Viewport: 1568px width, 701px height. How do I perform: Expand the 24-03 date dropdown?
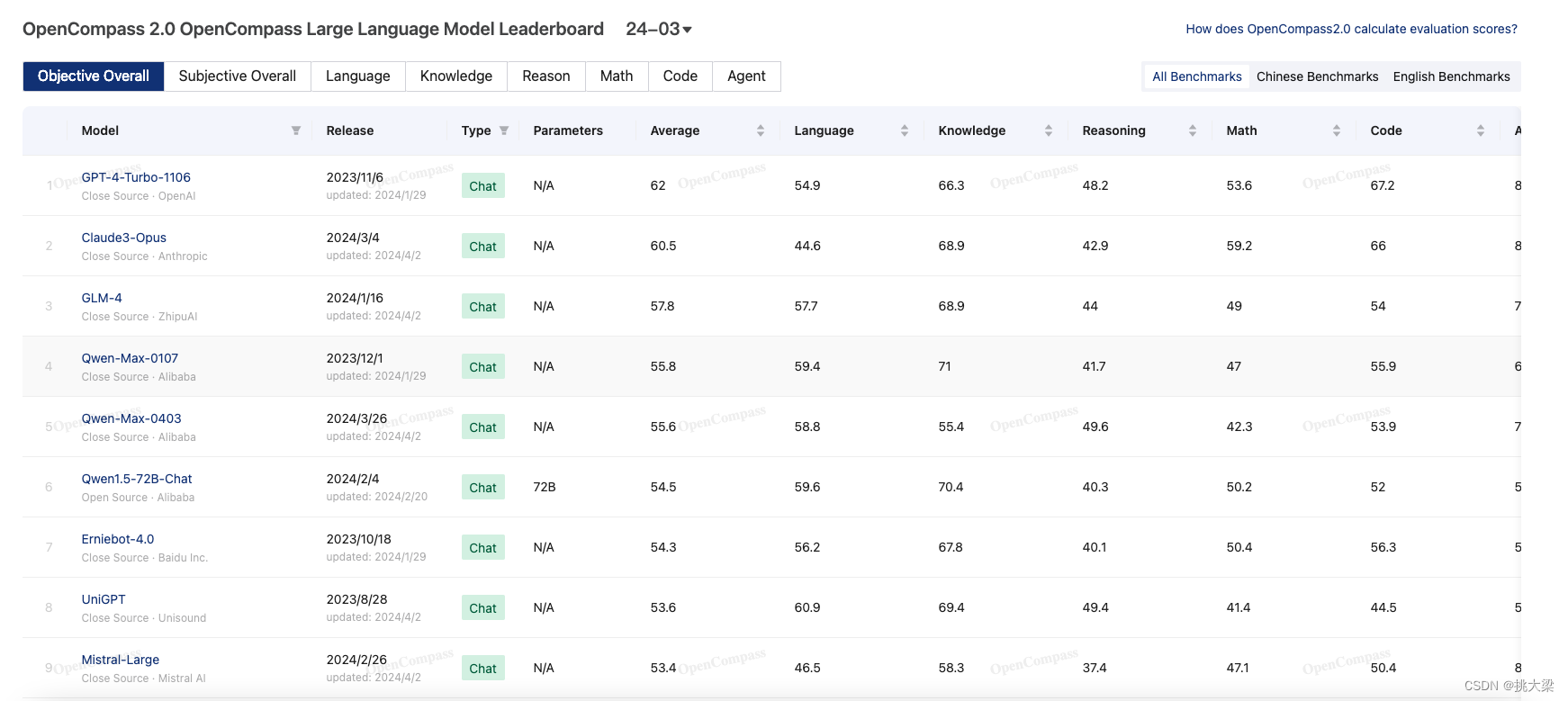coord(659,29)
